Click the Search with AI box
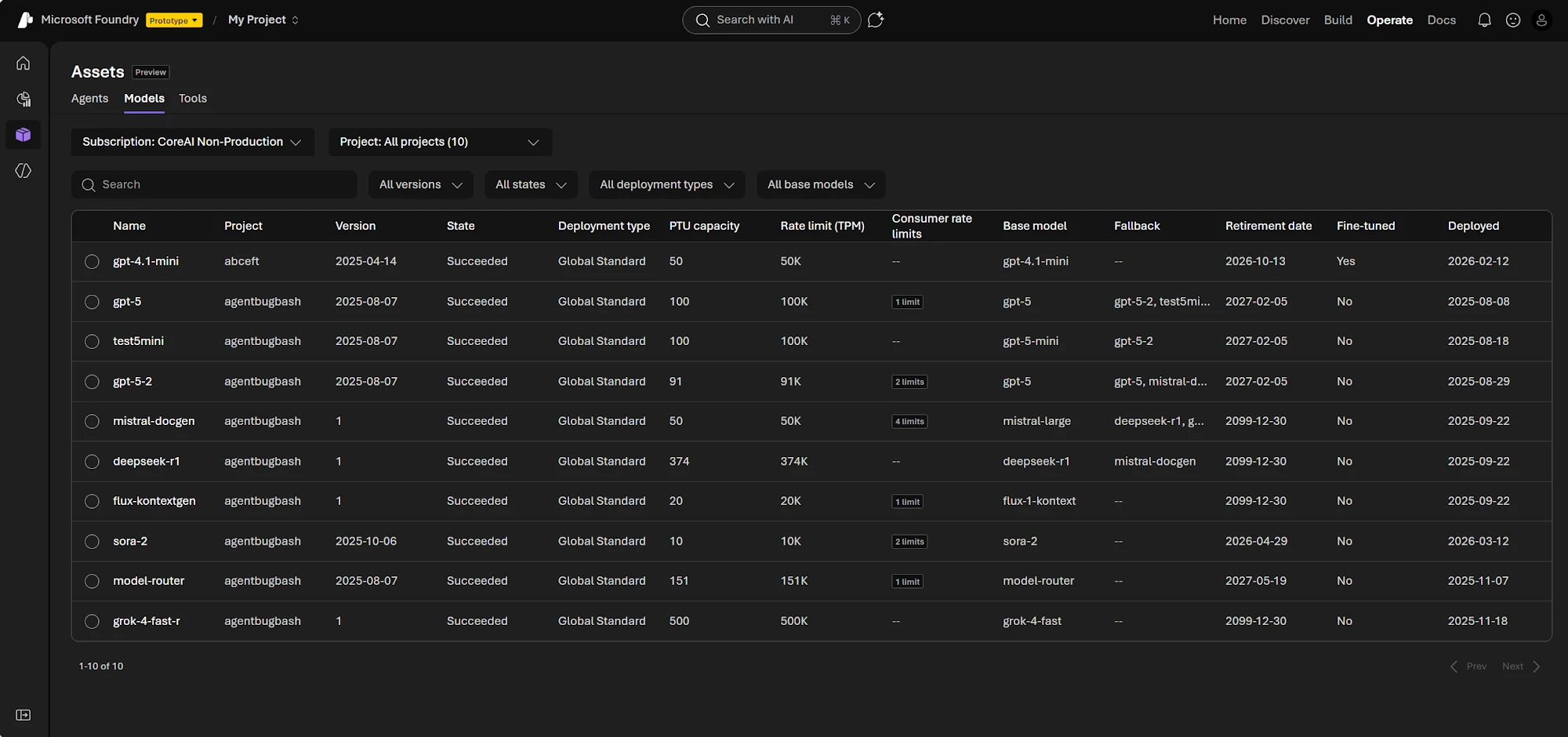1568x737 pixels. [x=771, y=20]
